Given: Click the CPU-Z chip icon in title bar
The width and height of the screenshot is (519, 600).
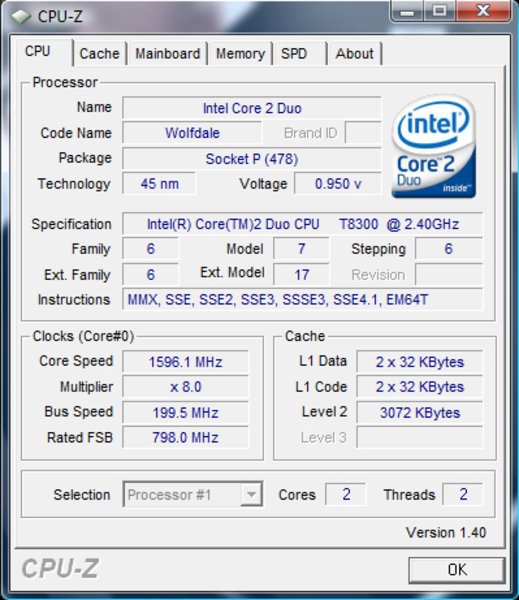Looking at the screenshot, I should [21, 16].
